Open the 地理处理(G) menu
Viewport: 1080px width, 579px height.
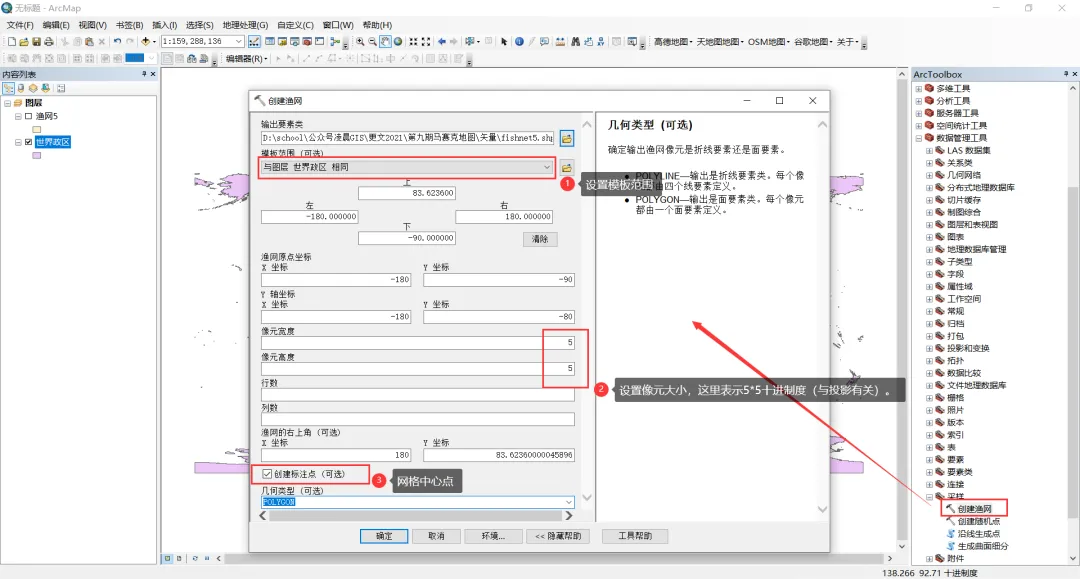pyautogui.click(x=245, y=25)
